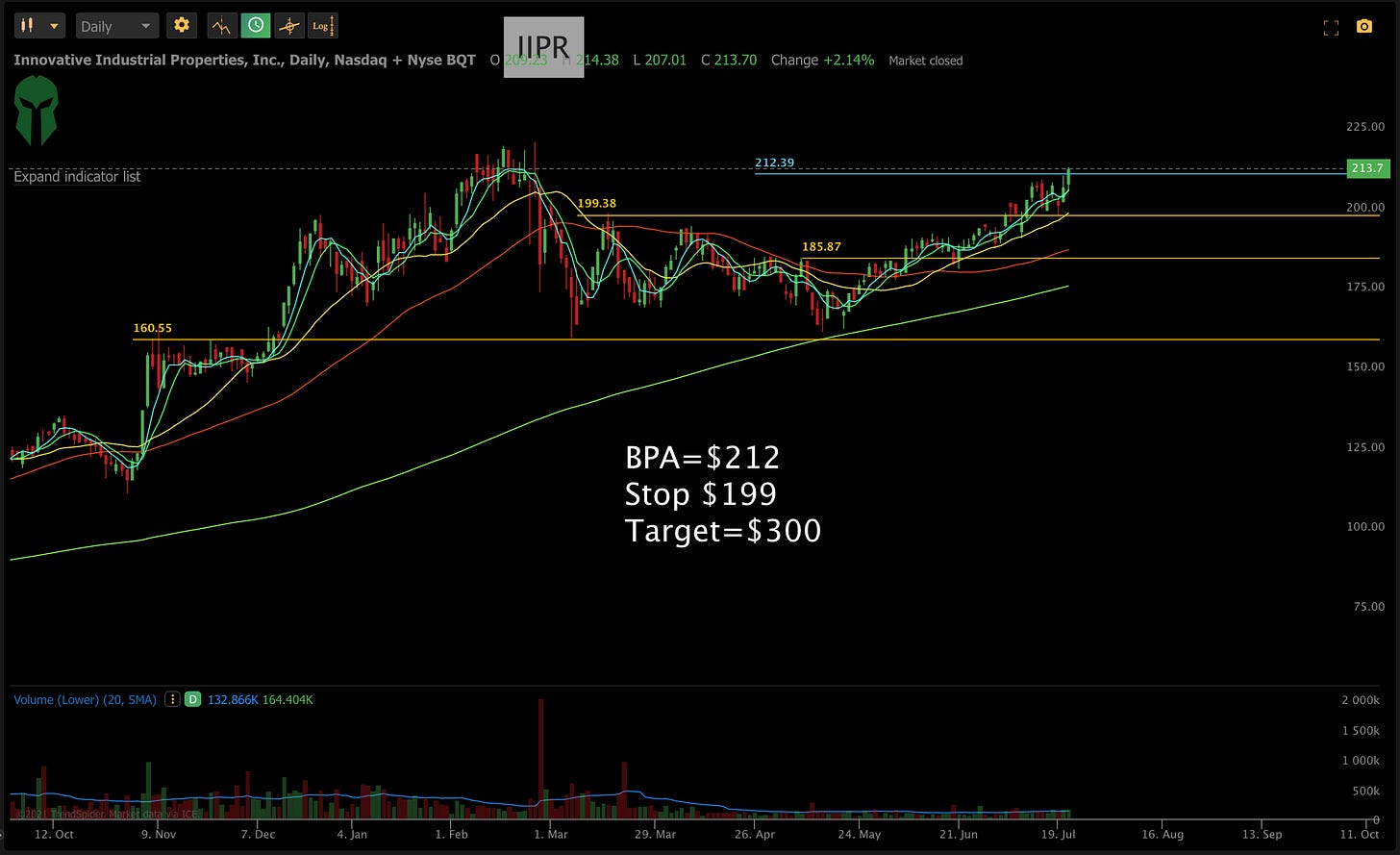Screen dimensions: 1400x855
Task: Click the 225.00 price axis label
Action: tap(1366, 127)
